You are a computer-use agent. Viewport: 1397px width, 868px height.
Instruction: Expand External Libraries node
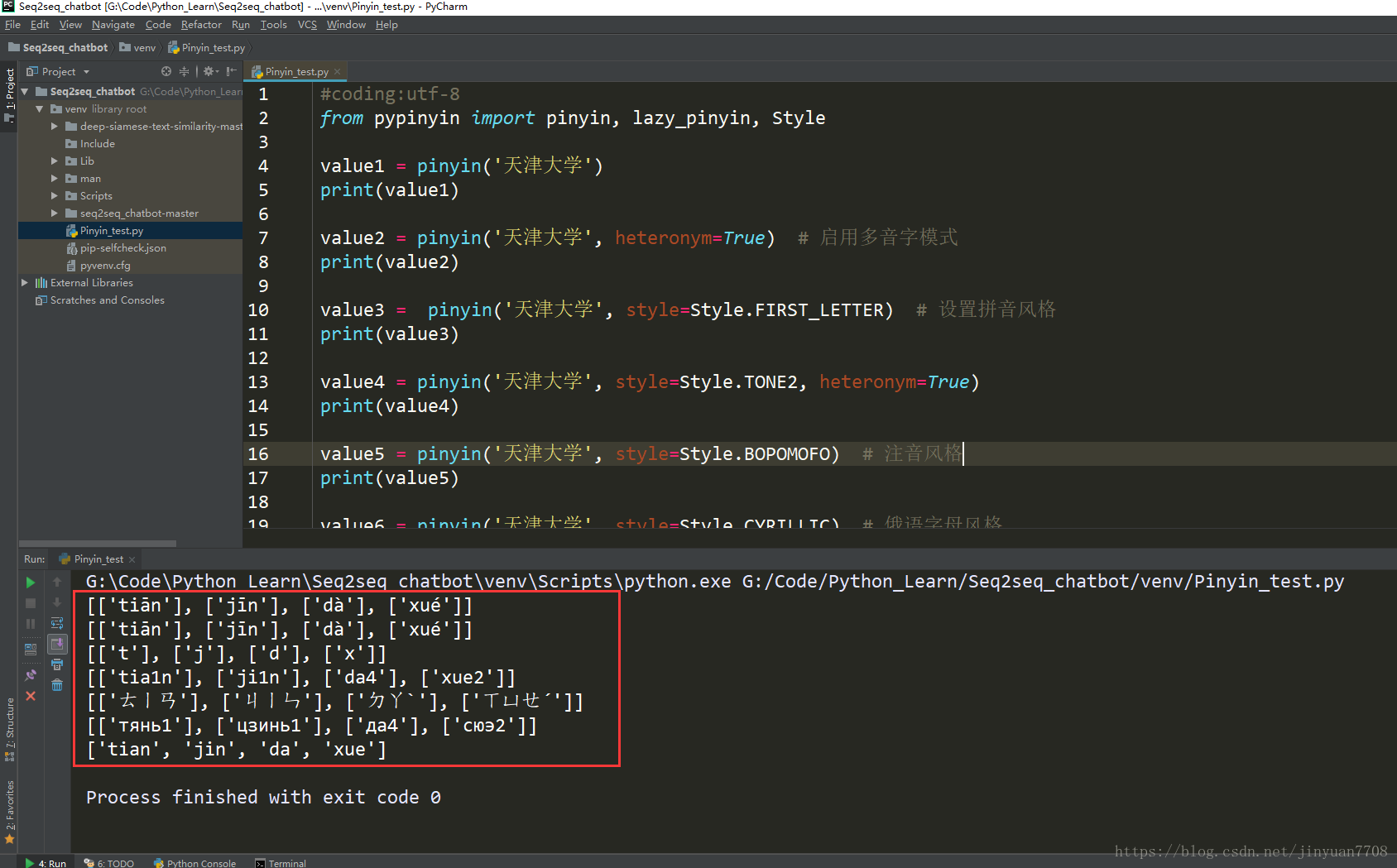coord(25,283)
